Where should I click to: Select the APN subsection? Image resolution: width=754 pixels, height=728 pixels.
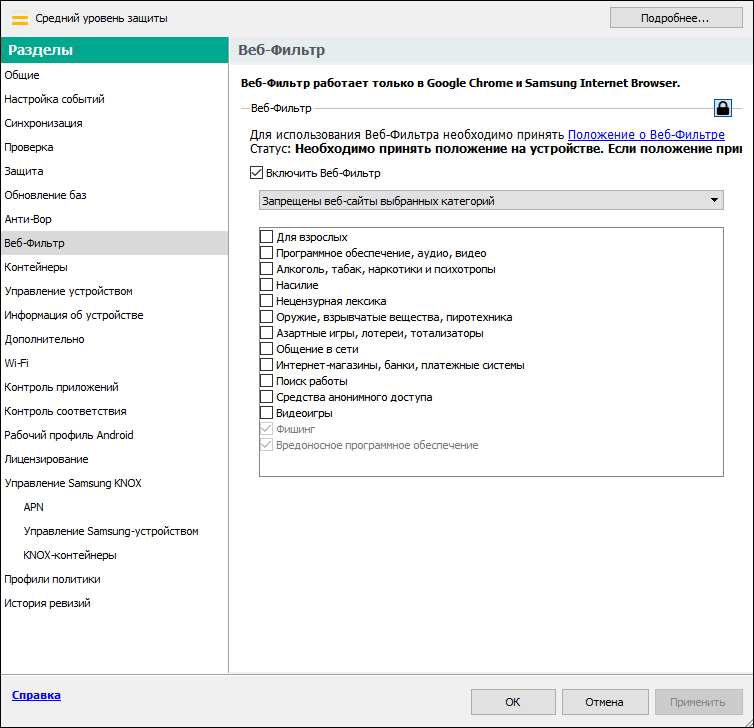(34, 507)
